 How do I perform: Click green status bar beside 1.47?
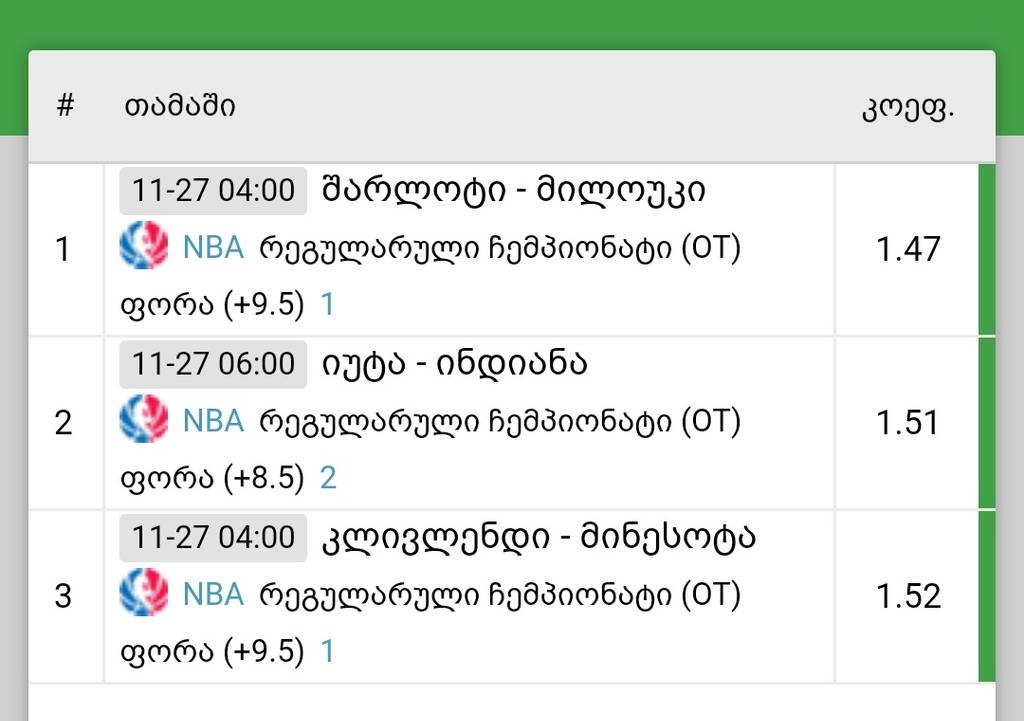click(x=986, y=249)
